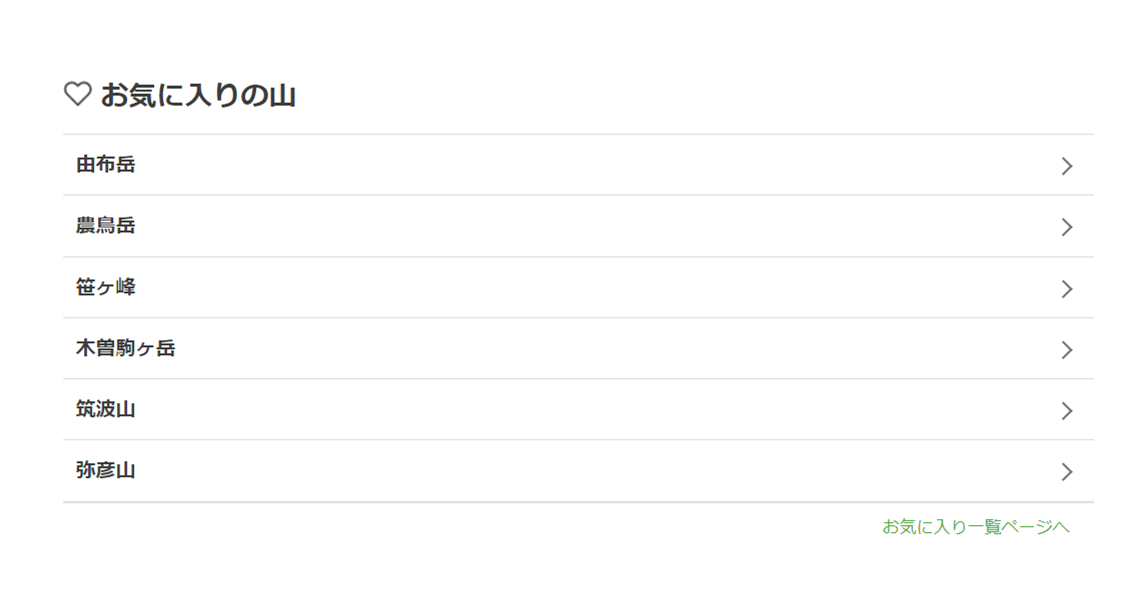Click the お気に入りの山 heading text
This screenshot has width=1126, height=612.
(198, 96)
